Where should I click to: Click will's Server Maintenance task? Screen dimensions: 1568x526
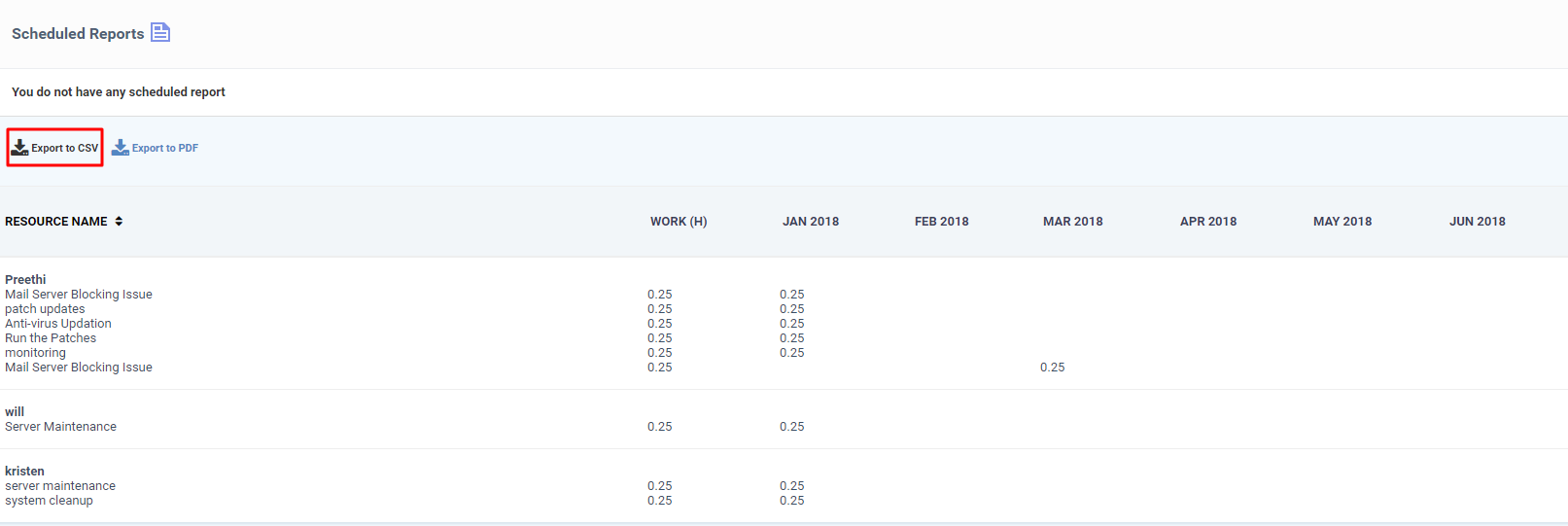60,426
